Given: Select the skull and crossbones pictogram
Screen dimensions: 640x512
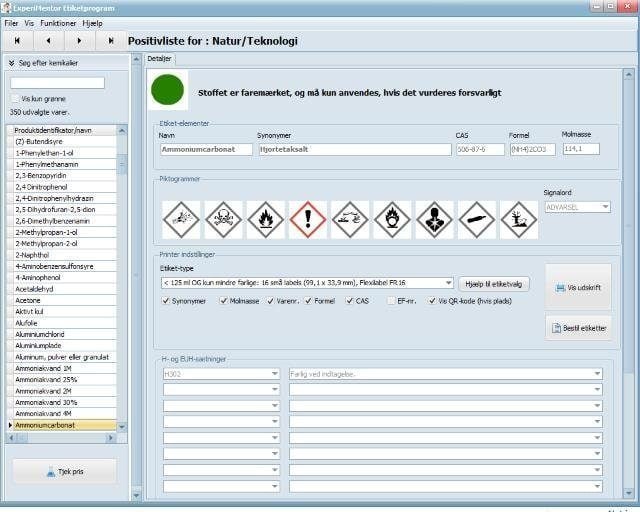Looking at the screenshot, I should (223, 220).
